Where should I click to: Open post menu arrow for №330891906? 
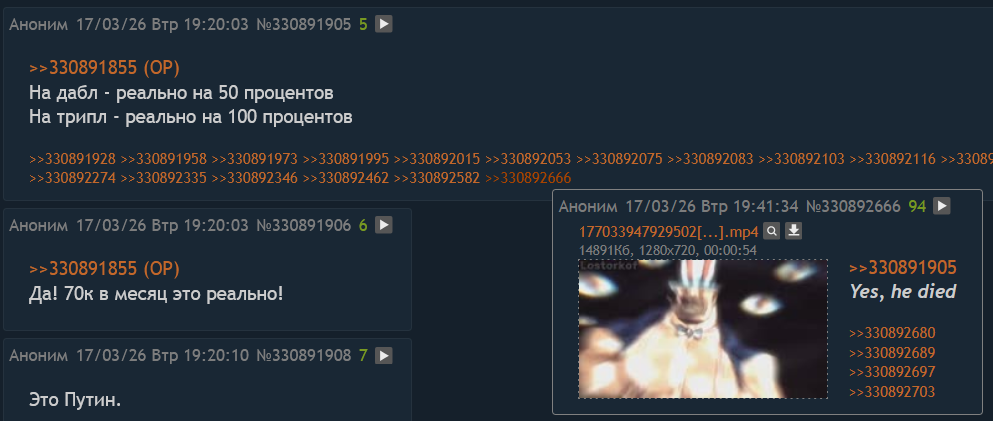click(x=384, y=225)
